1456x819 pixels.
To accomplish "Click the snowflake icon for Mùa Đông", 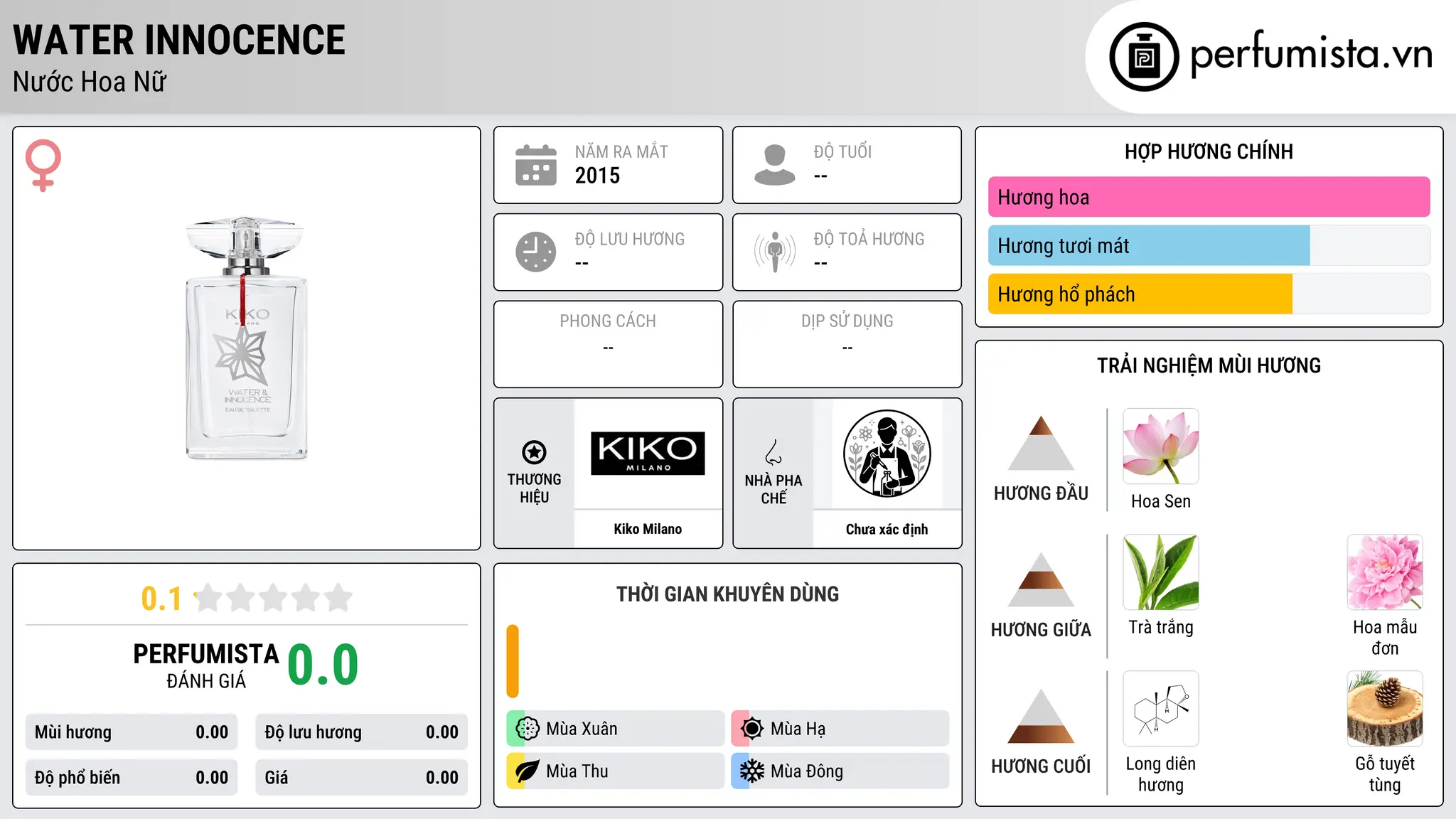I will pos(752,771).
